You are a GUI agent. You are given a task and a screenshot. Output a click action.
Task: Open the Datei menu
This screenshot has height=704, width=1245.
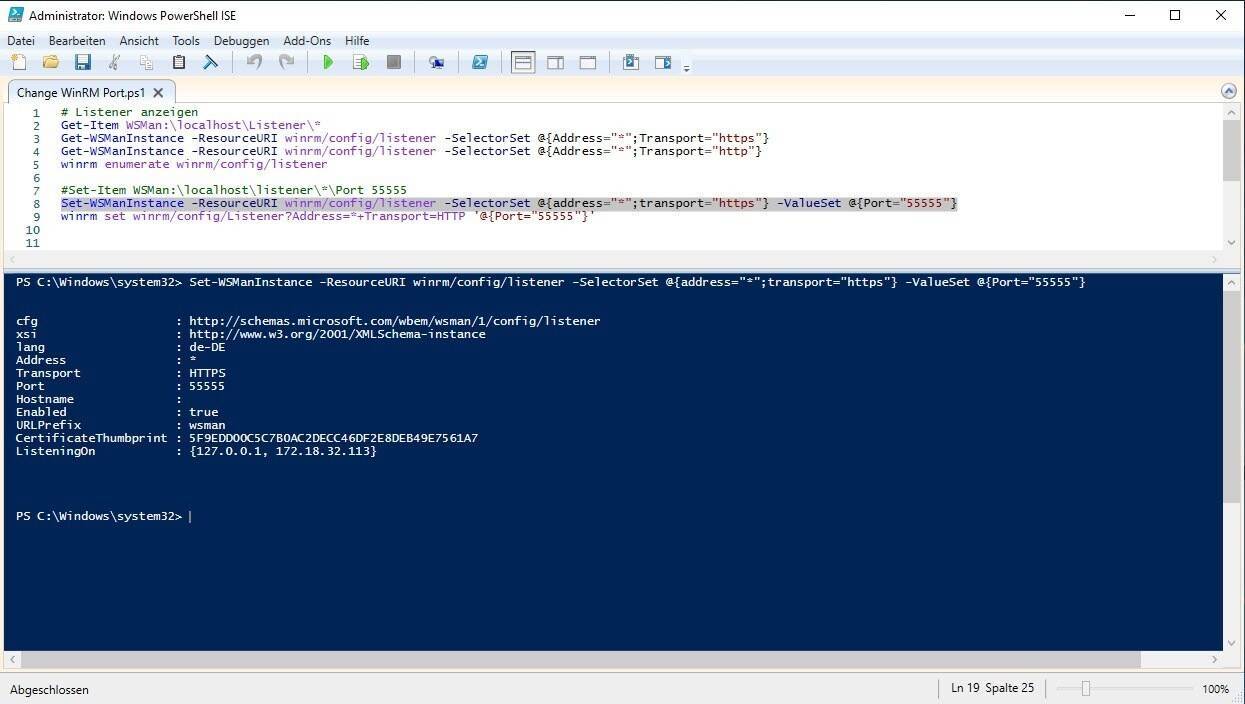click(x=21, y=41)
